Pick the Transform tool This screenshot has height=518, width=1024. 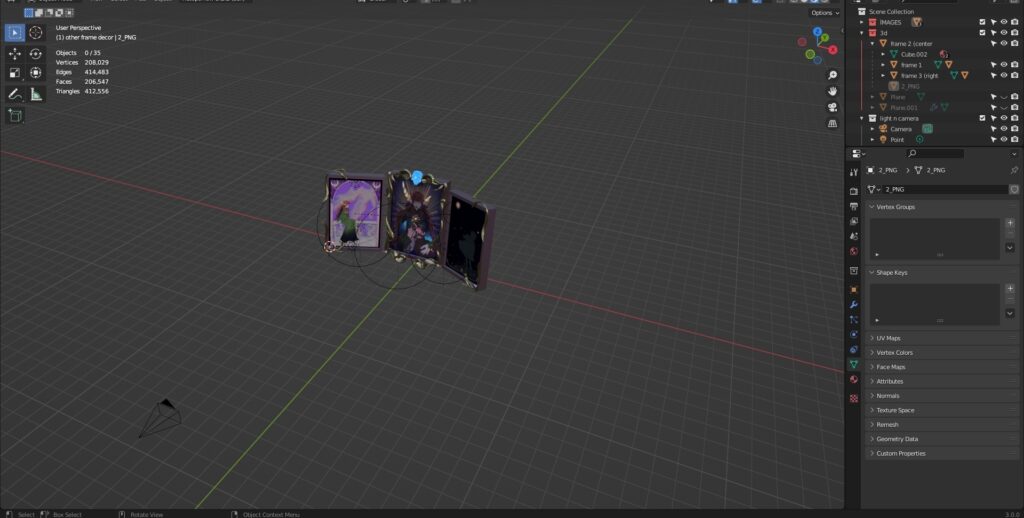coord(36,73)
